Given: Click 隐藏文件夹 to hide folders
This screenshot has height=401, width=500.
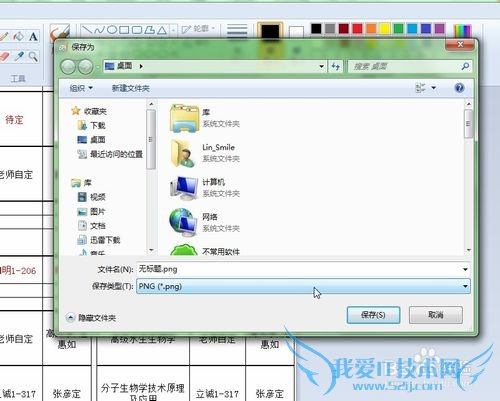Looking at the screenshot, I should coord(91,318).
